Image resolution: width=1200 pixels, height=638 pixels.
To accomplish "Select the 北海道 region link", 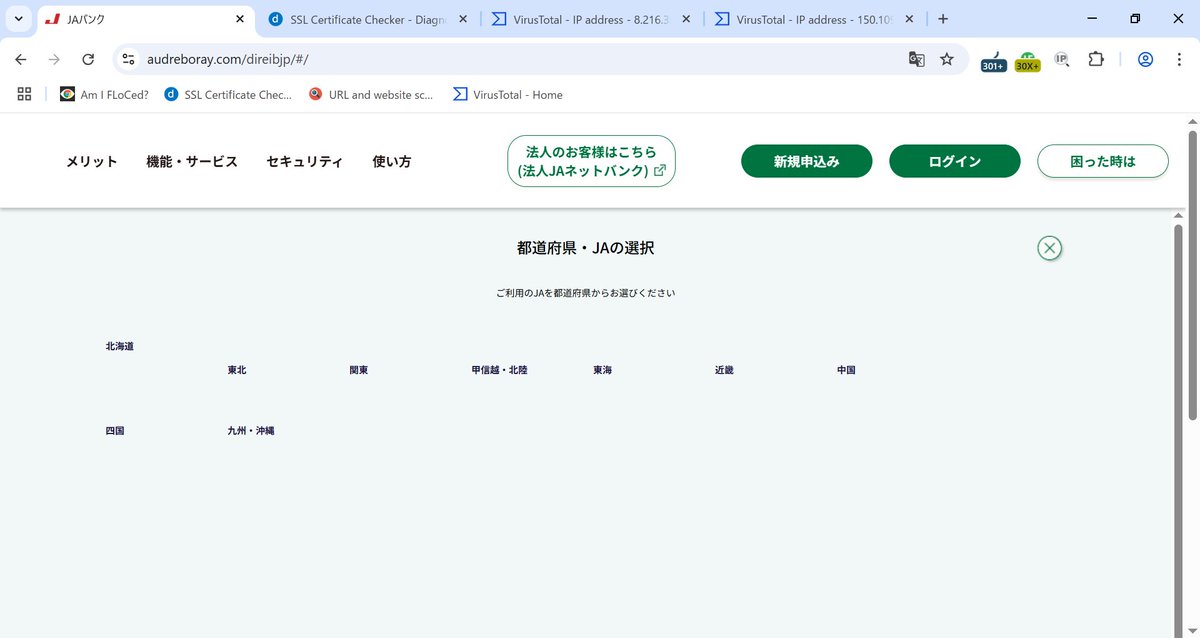I will tap(118, 346).
